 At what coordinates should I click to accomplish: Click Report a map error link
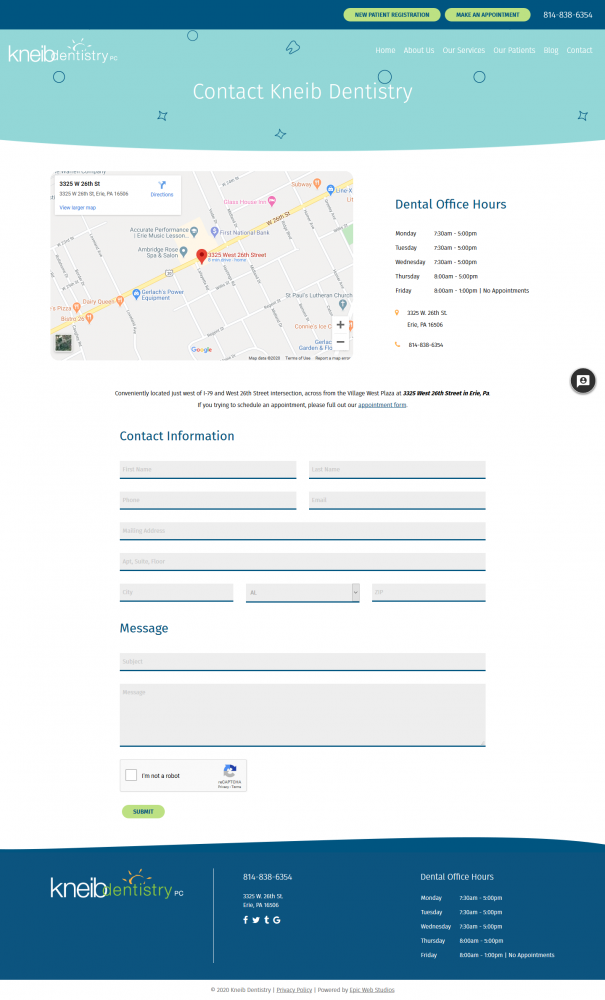click(332, 358)
